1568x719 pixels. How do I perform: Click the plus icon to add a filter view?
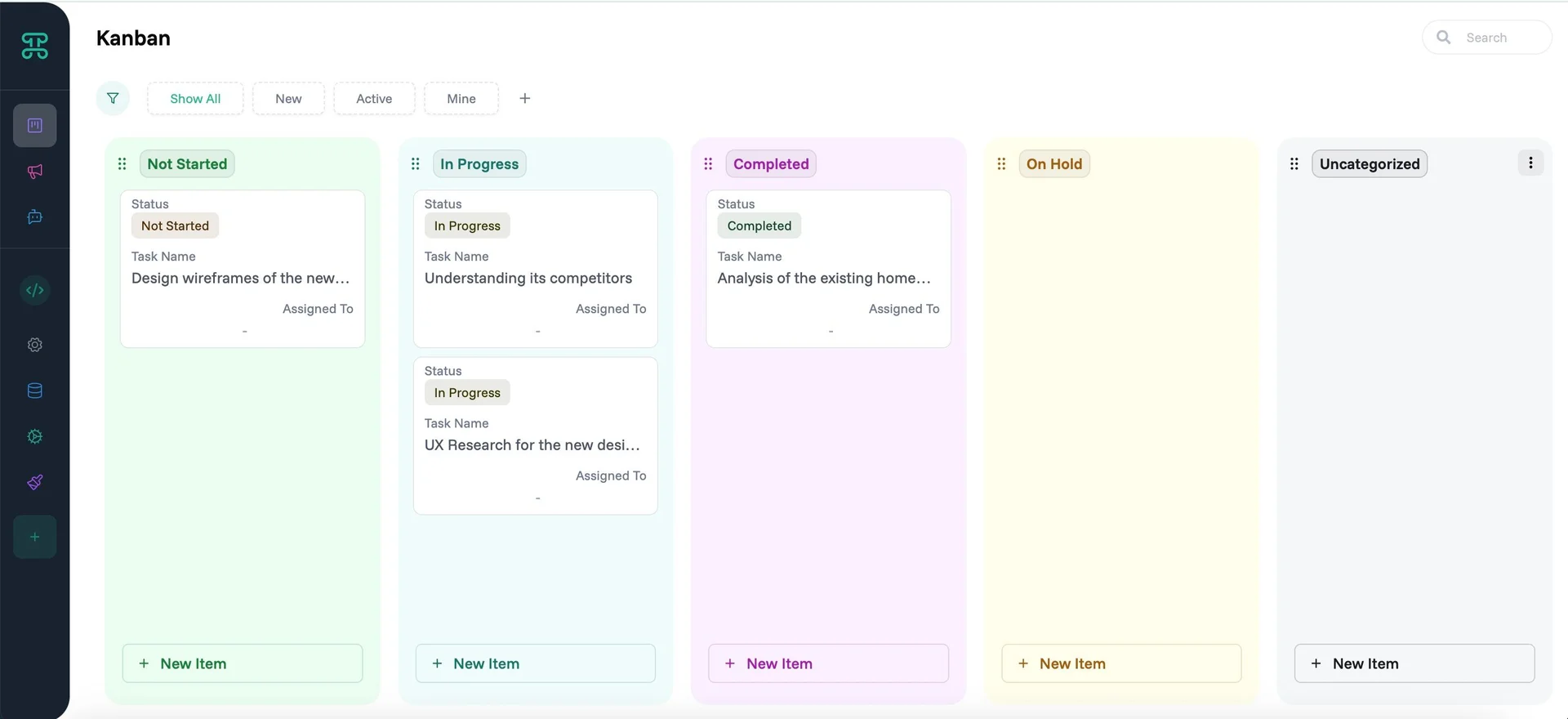pyautogui.click(x=525, y=98)
